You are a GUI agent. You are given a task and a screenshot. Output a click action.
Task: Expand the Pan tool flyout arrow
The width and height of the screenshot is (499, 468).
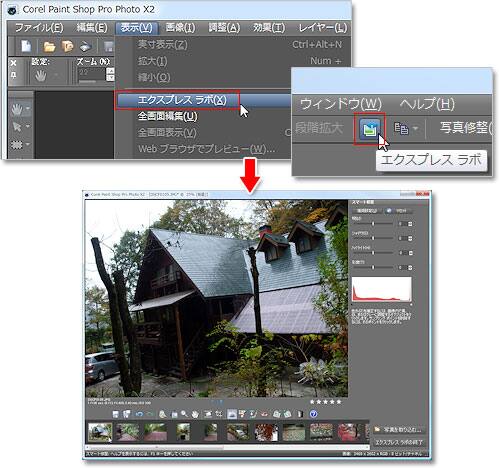28,108
